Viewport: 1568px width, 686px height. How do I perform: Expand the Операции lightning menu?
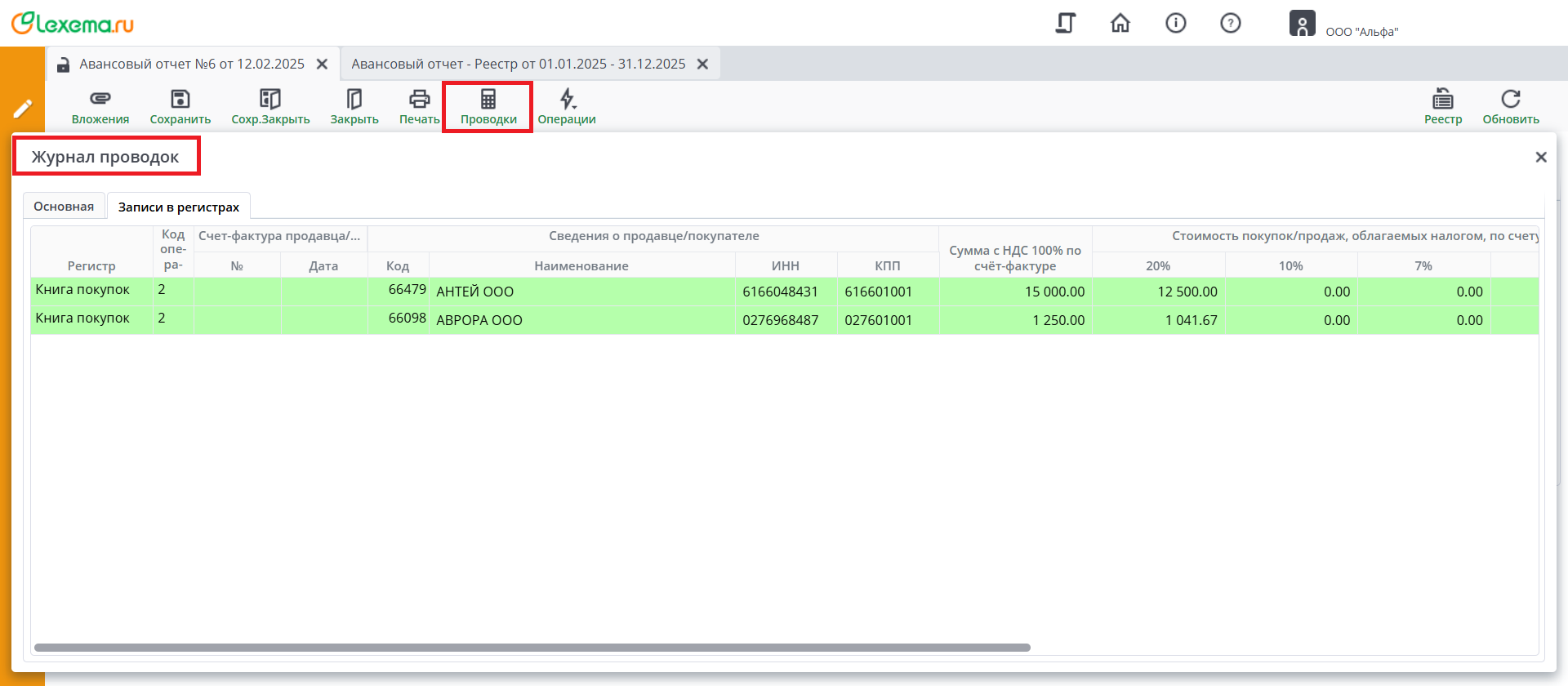pos(567,100)
